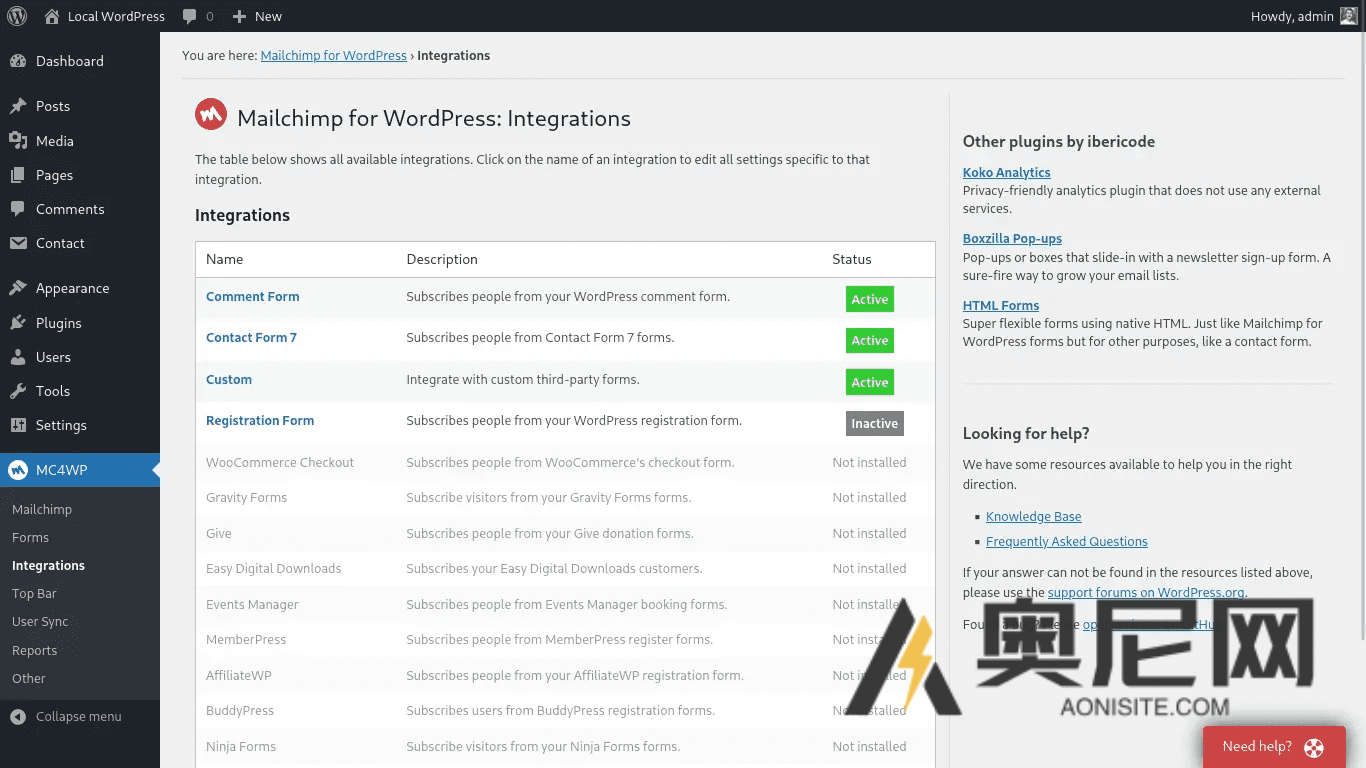Screen dimensions: 1366x768
Task: Click the Status column header
Action: click(x=851, y=260)
